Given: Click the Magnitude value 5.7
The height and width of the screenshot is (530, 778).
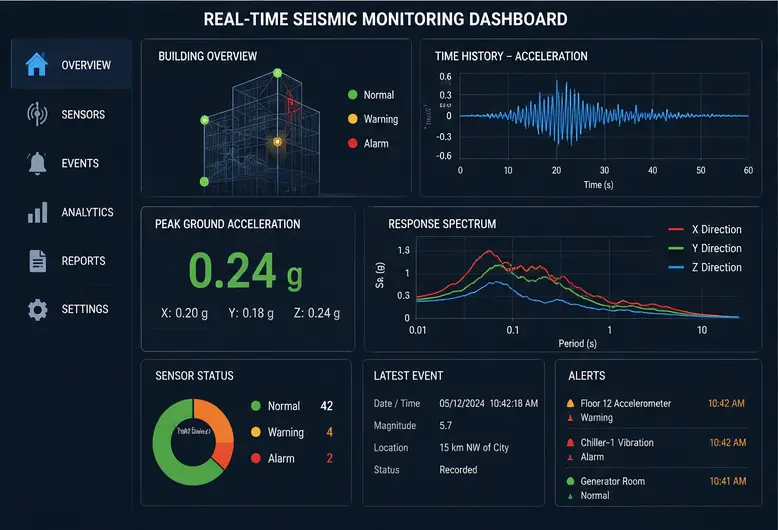Looking at the screenshot, I should [446, 425].
